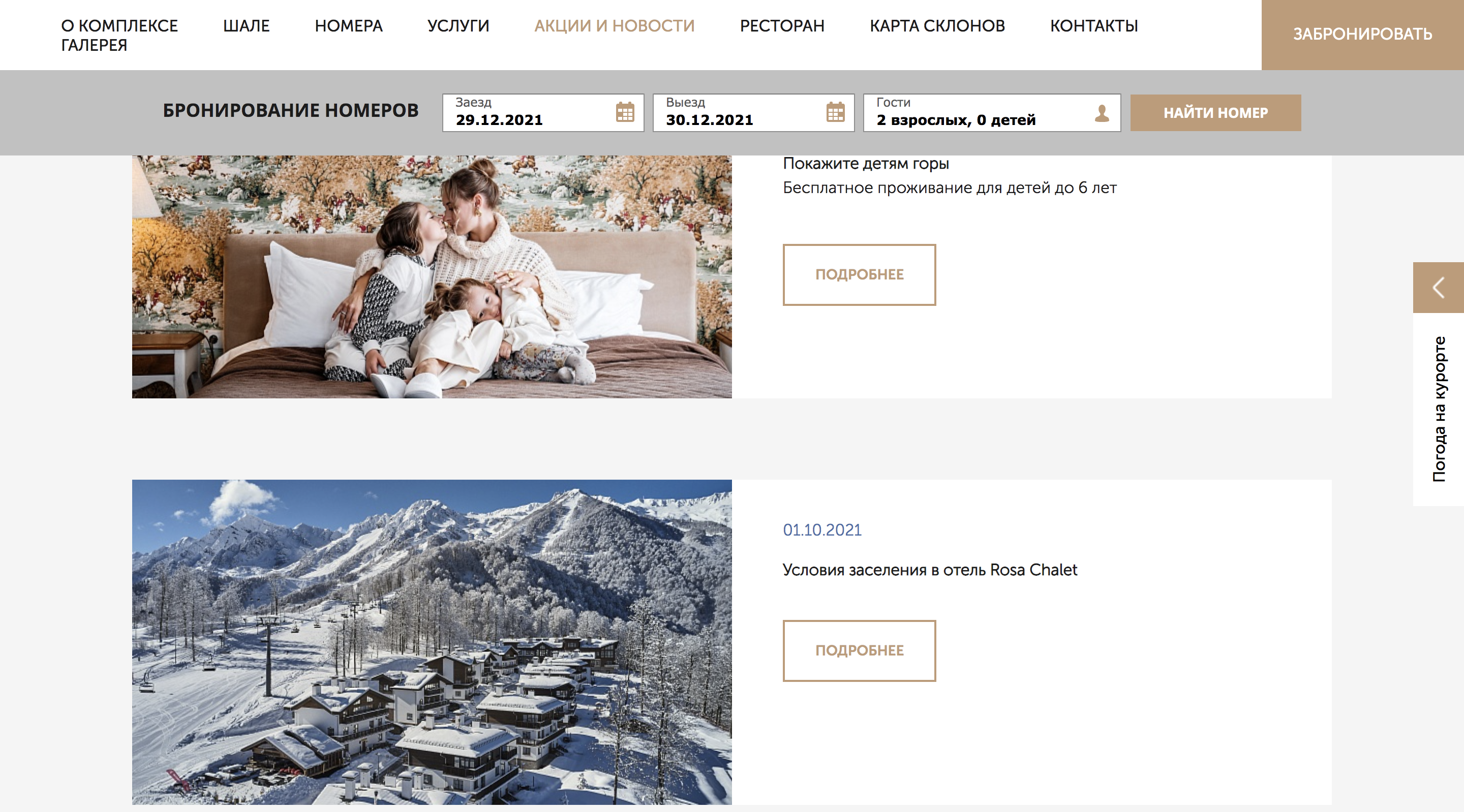Open the Погода на курорте side tab

point(1438,409)
